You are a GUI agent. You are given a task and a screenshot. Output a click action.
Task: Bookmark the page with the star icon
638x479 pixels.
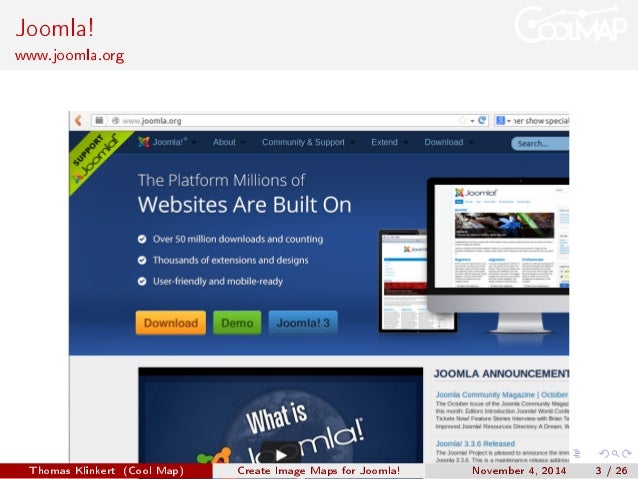pos(462,120)
